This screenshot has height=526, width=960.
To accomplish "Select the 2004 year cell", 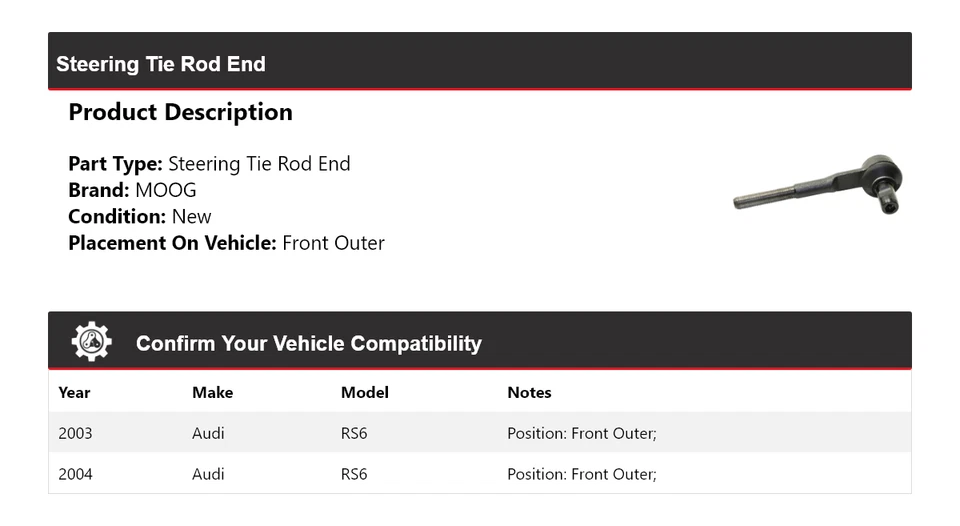I will (x=75, y=474).
